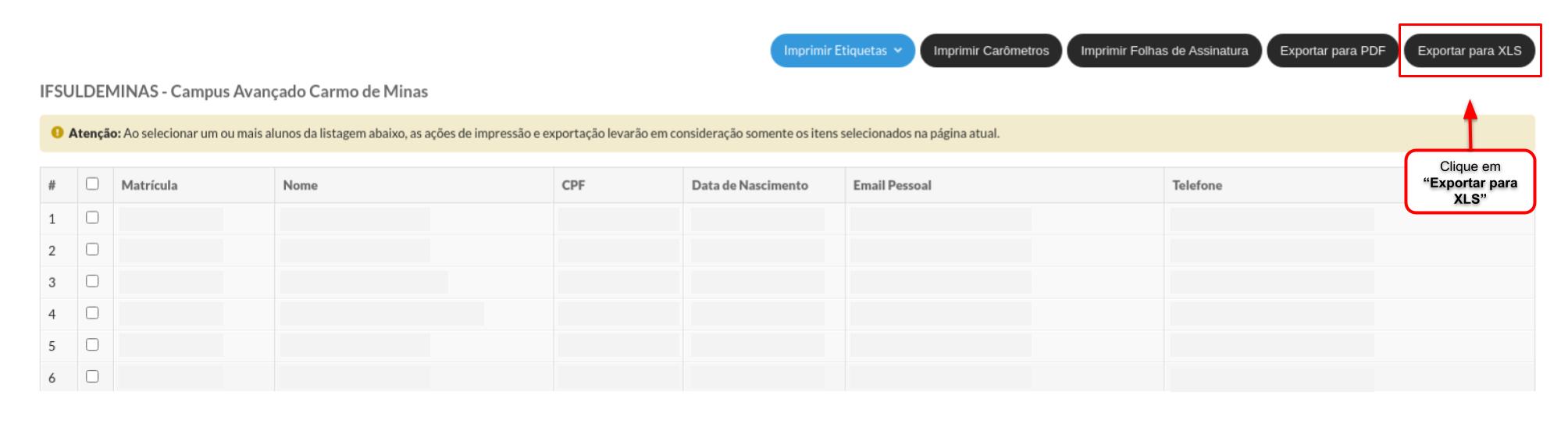Select the student in row 2

[92, 250]
